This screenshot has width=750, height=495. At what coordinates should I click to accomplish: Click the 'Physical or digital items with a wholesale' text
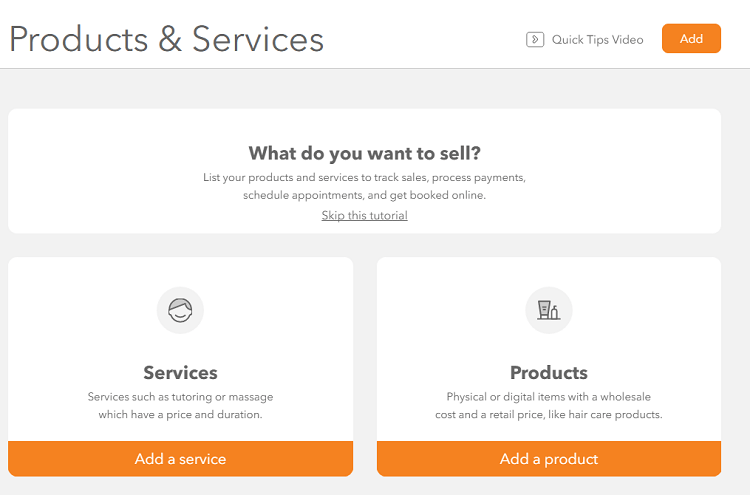549,396
